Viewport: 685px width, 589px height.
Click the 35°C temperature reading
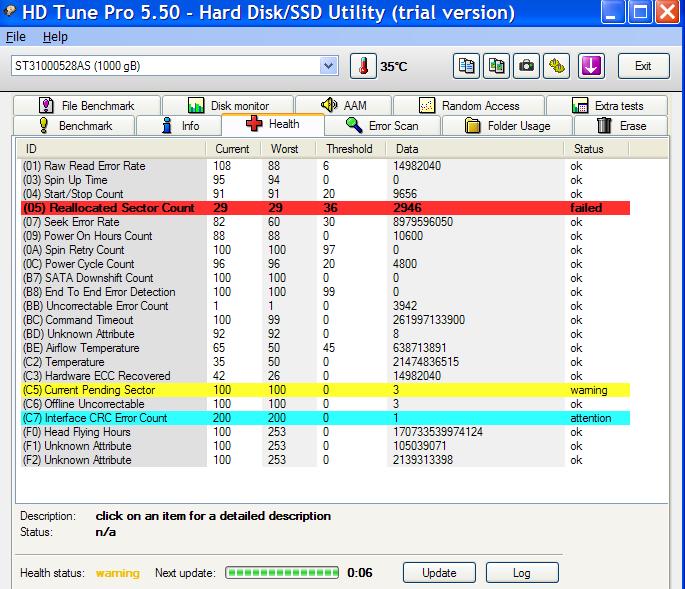(x=394, y=67)
